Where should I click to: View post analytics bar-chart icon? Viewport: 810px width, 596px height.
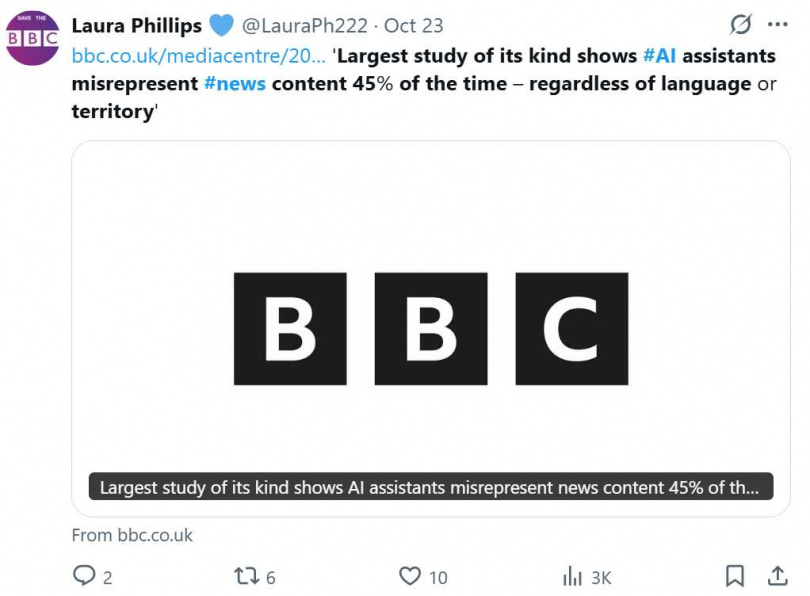(573, 576)
